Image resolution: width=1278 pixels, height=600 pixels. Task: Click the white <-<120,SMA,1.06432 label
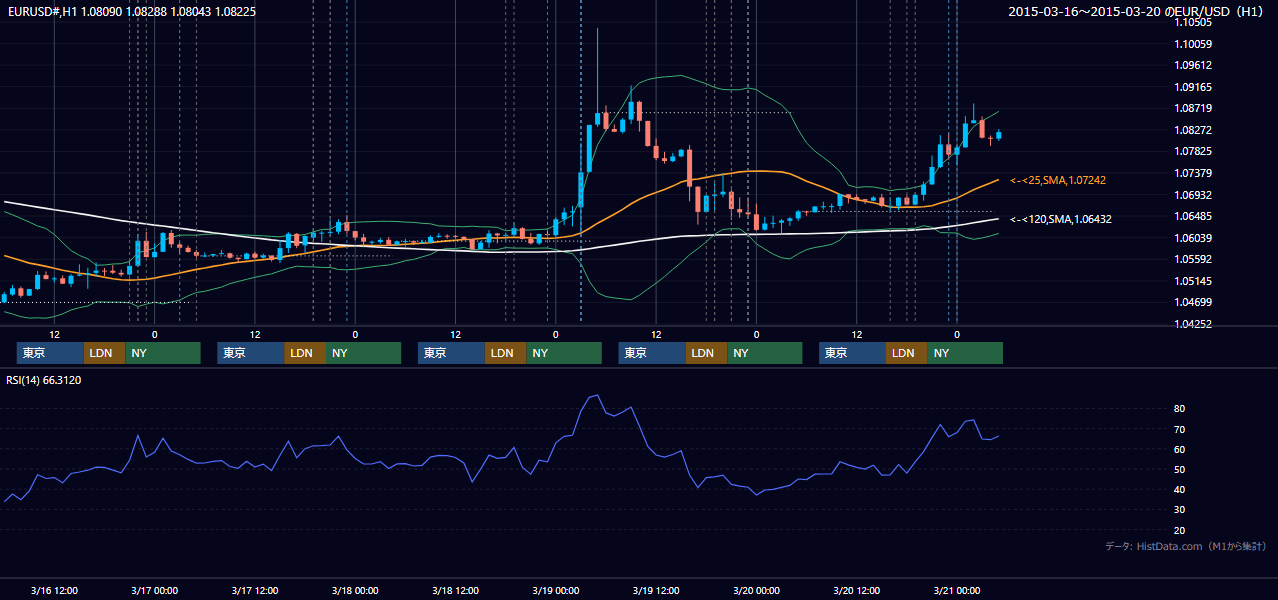click(x=1061, y=219)
